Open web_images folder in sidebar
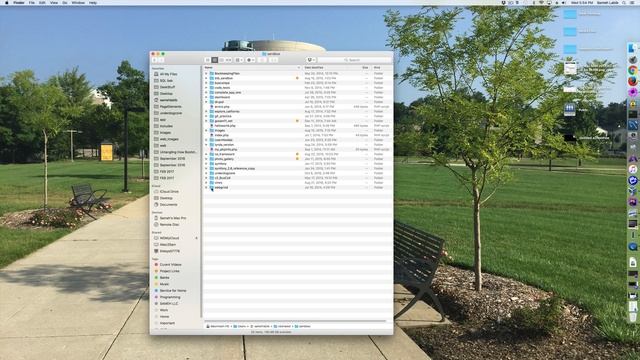This screenshot has width=640, height=360. point(166,139)
